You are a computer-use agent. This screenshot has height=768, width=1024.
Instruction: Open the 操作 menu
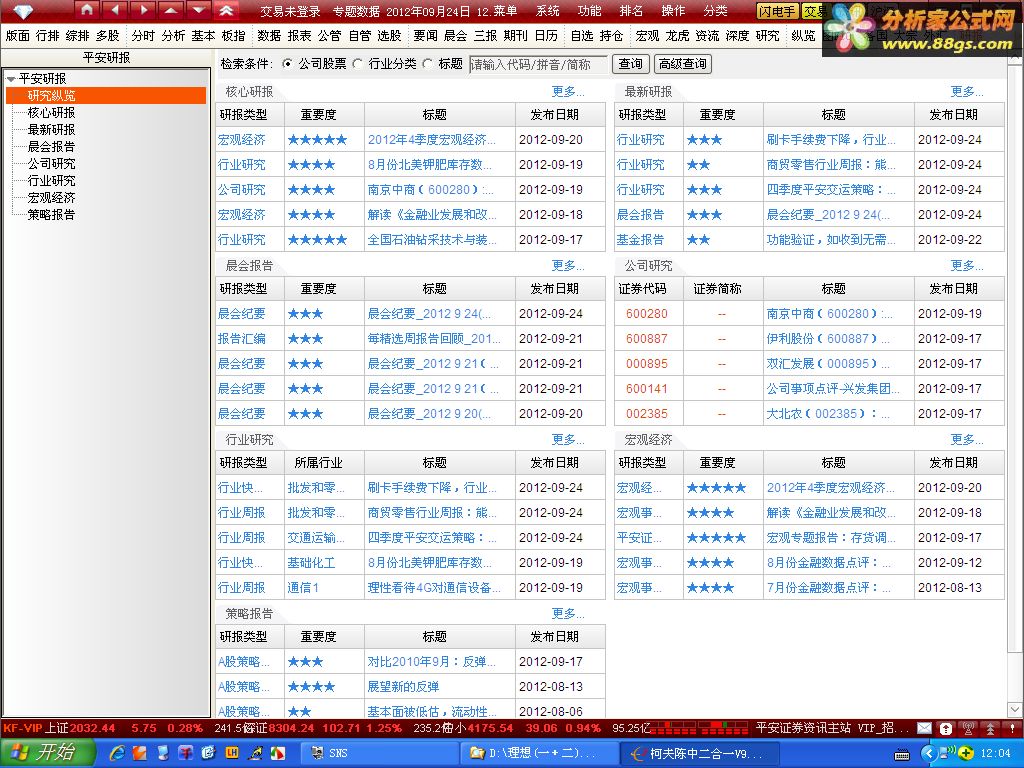click(673, 11)
